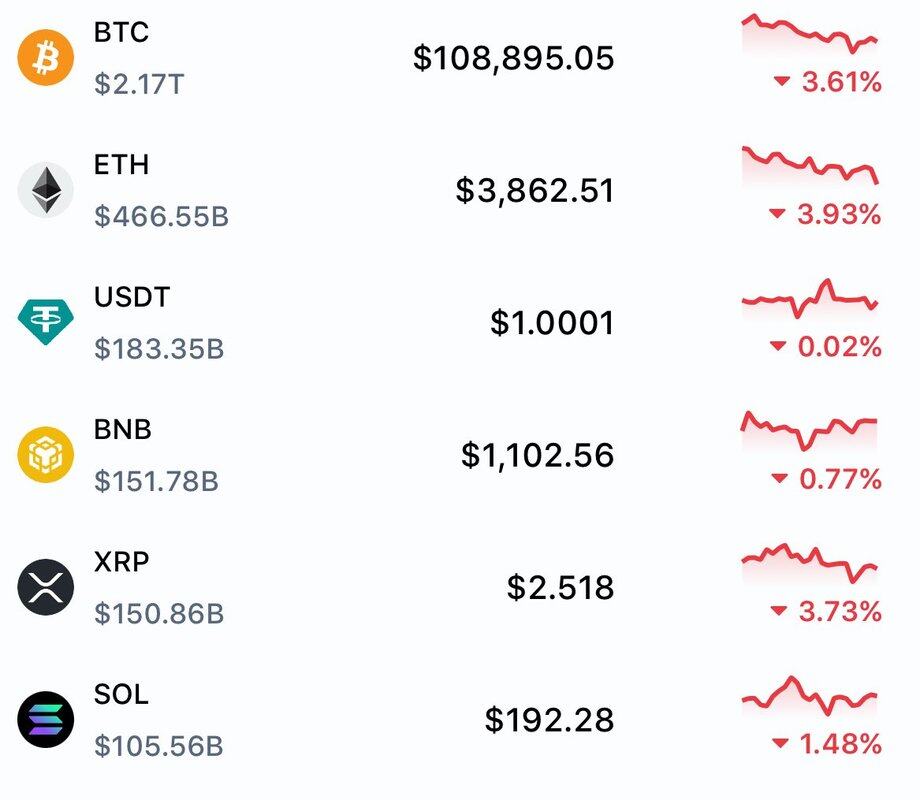Click the BTC price $108,895.05
Image resolution: width=920 pixels, height=800 pixels.
tap(513, 58)
